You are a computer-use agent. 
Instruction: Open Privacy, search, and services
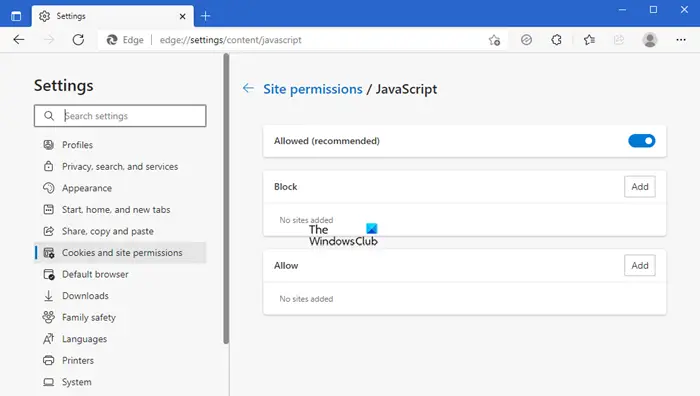click(120, 167)
